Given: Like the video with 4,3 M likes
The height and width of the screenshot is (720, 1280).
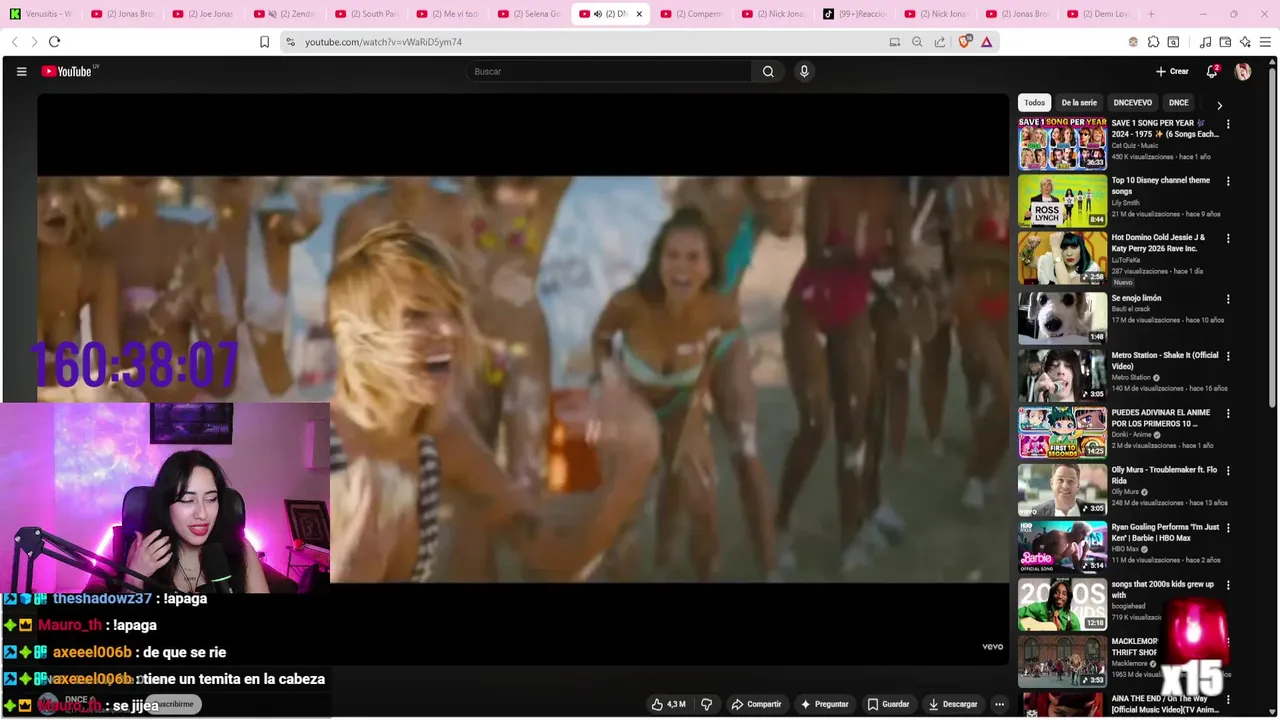Looking at the screenshot, I should click(x=667, y=704).
